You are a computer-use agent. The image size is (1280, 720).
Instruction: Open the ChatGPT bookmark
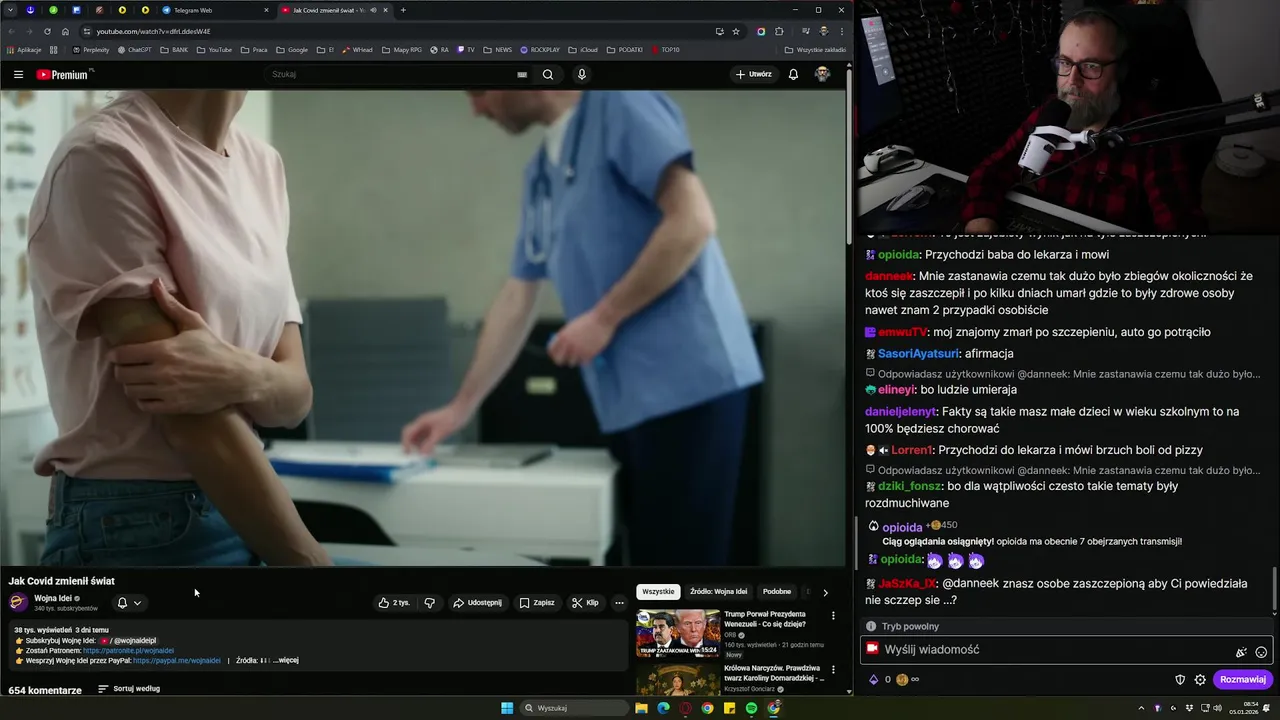pyautogui.click(x=135, y=49)
